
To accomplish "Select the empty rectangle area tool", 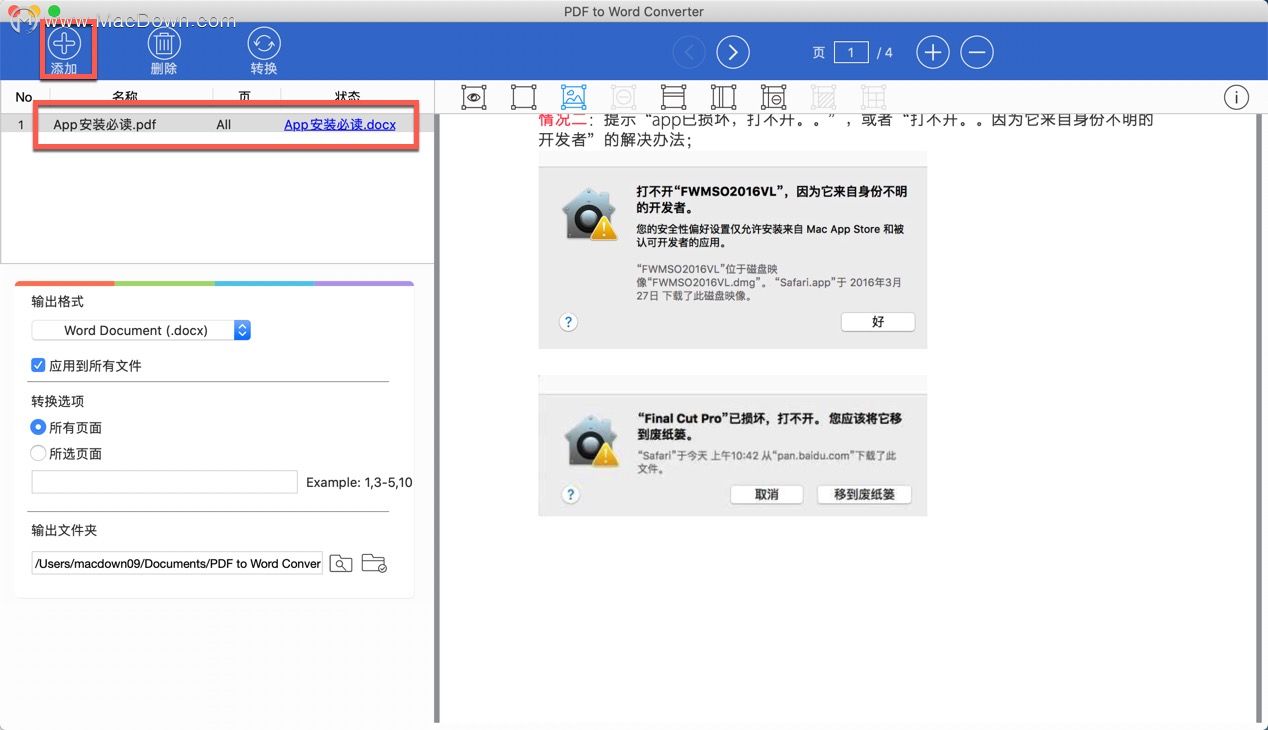I will [x=523, y=97].
